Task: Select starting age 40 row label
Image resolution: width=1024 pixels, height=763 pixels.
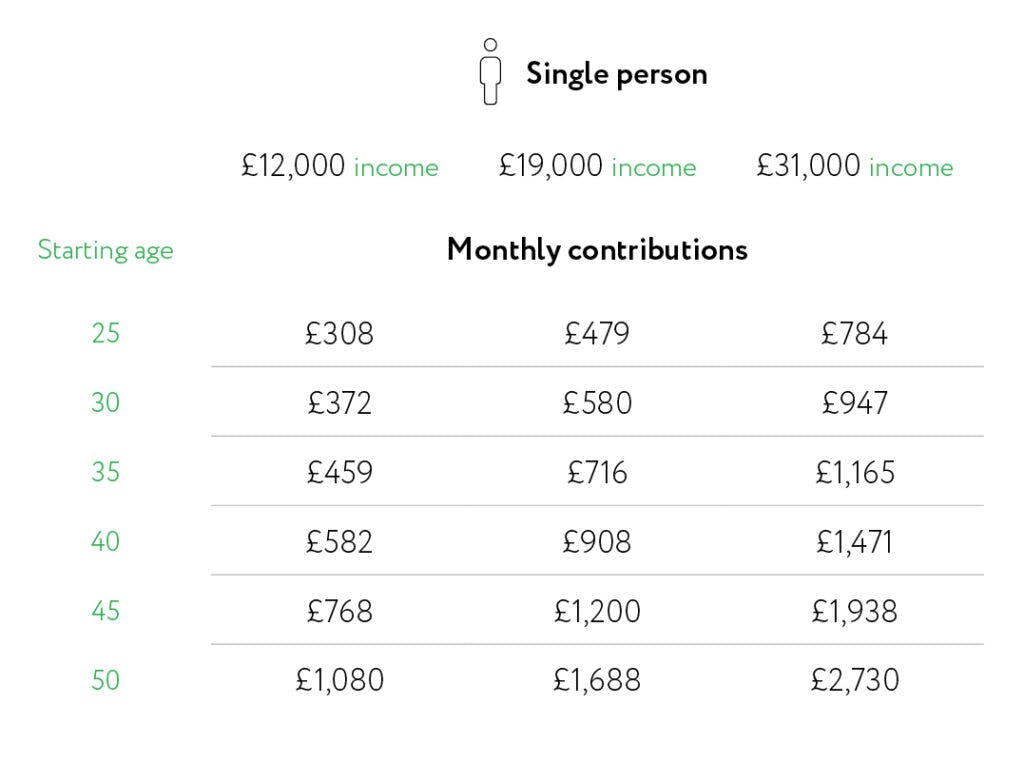Action: (105, 542)
